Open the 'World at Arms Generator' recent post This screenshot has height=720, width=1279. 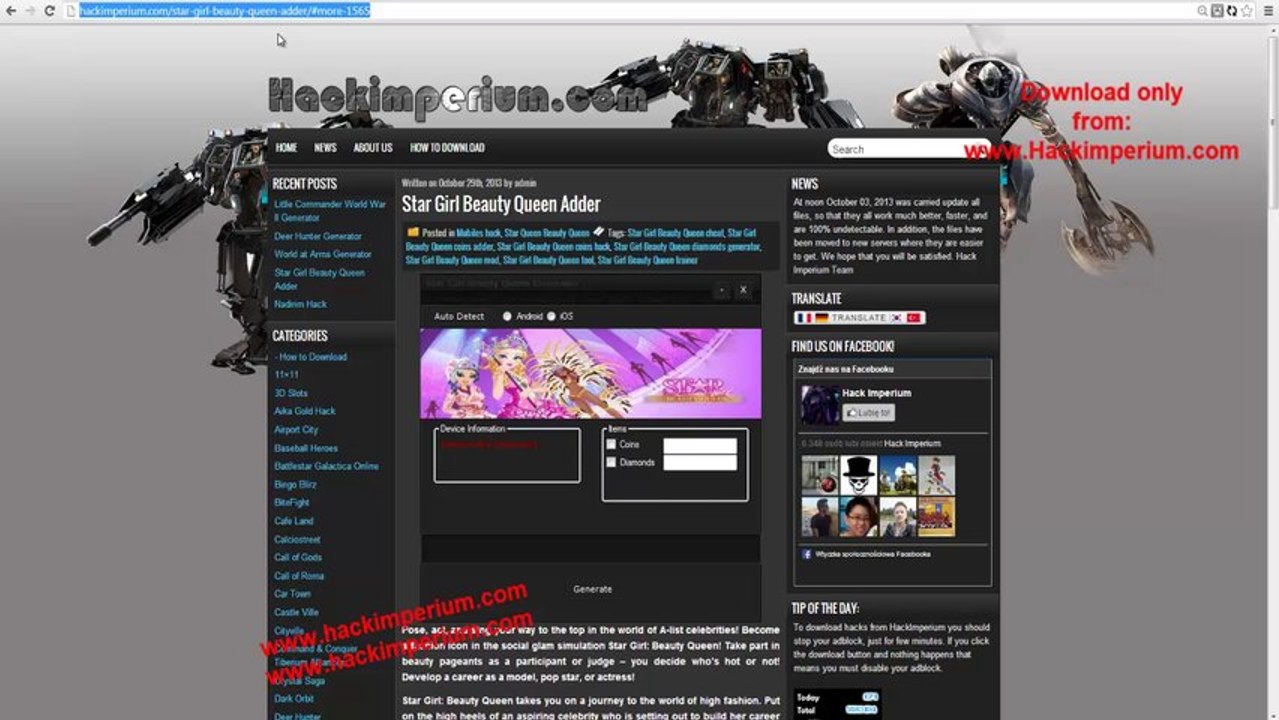pyautogui.click(x=323, y=254)
